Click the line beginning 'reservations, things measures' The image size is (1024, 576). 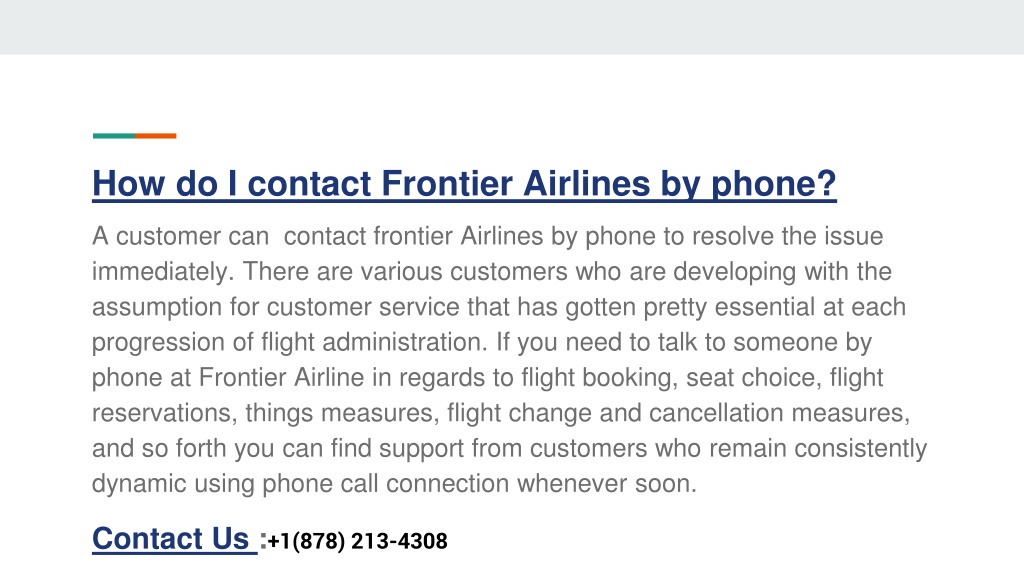click(501, 413)
